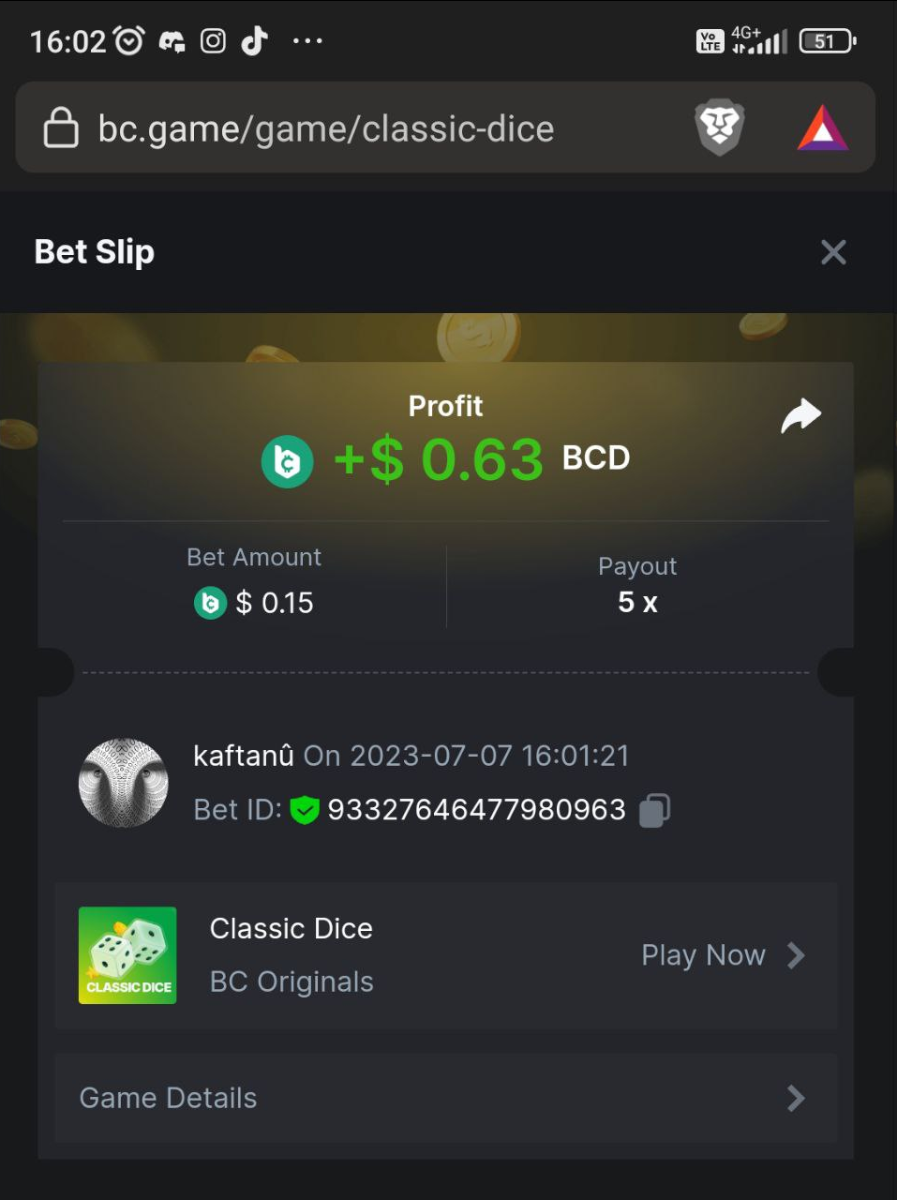Image resolution: width=897 pixels, height=1200 pixels.
Task: Tap the chevron on Game Details row
Action: (796, 1098)
